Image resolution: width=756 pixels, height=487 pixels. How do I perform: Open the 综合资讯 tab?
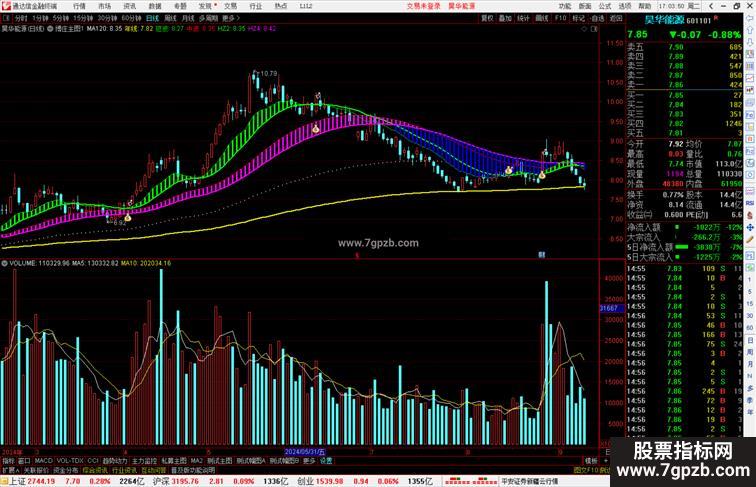pos(95,470)
